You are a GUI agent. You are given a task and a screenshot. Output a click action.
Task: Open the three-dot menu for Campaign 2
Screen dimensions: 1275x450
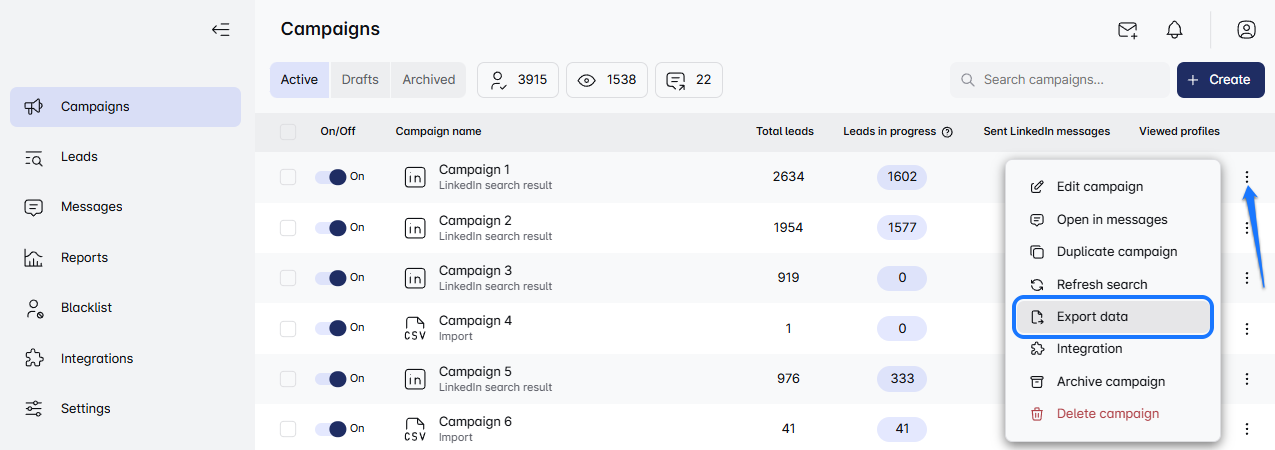(x=1247, y=228)
